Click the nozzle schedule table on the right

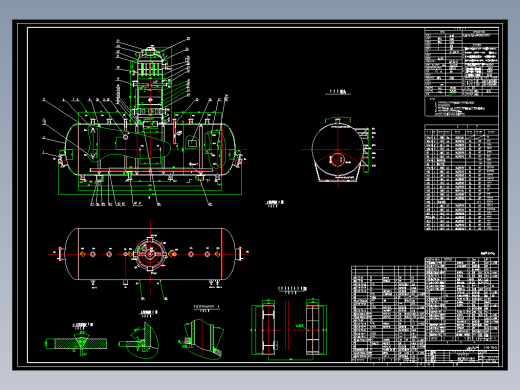(x=461, y=177)
